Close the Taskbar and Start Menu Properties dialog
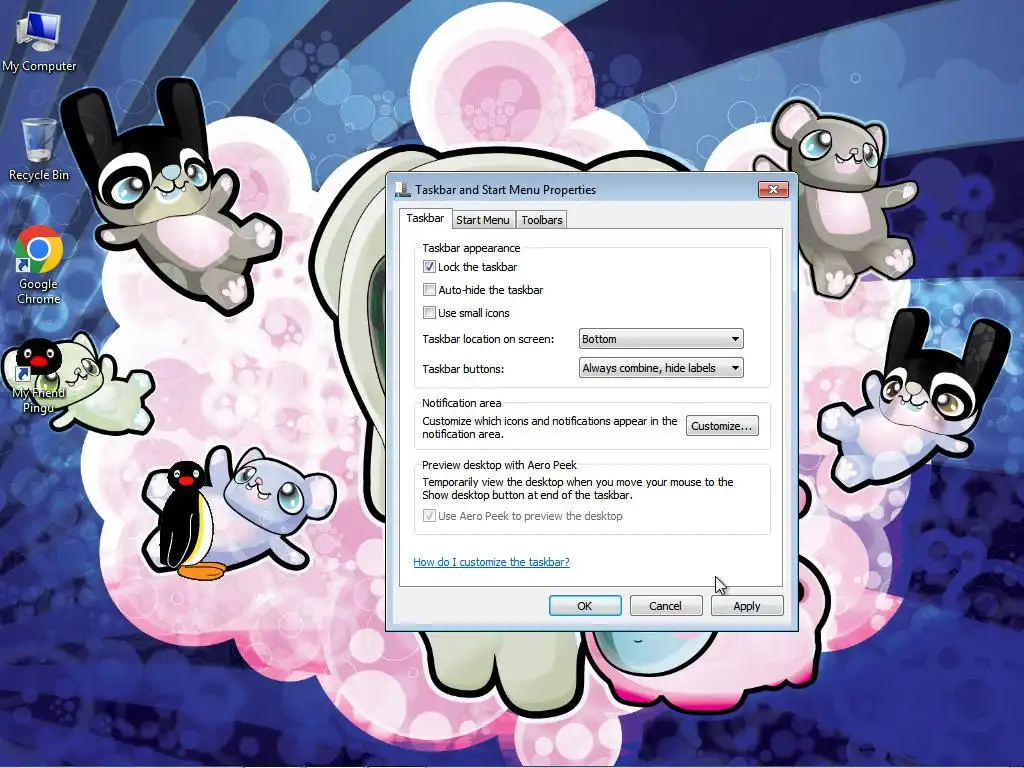This screenshot has height=768, width=1024. pyautogui.click(x=773, y=189)
